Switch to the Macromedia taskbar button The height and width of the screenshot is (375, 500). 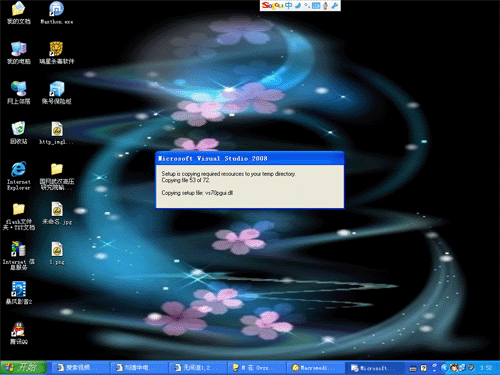tap(315, 368)
